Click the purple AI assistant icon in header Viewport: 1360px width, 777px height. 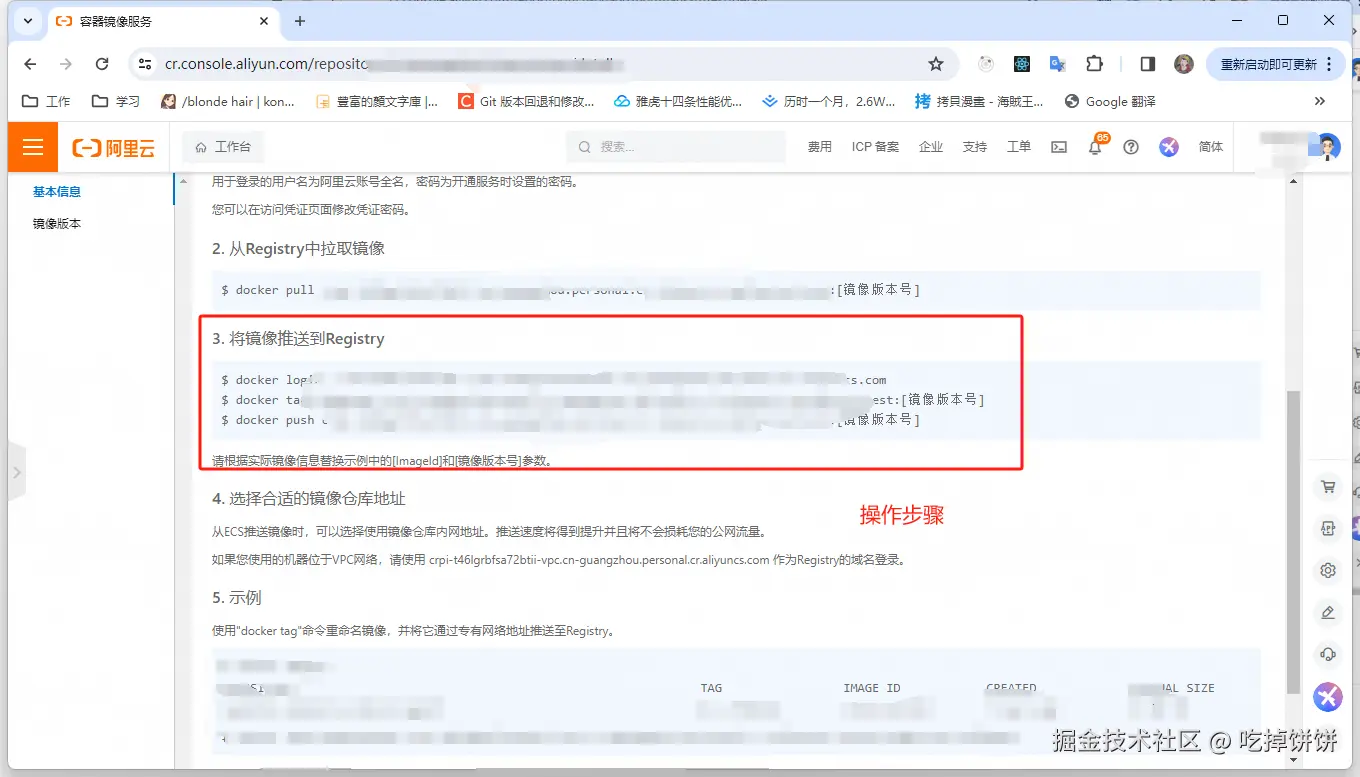tap(1169, 147)
